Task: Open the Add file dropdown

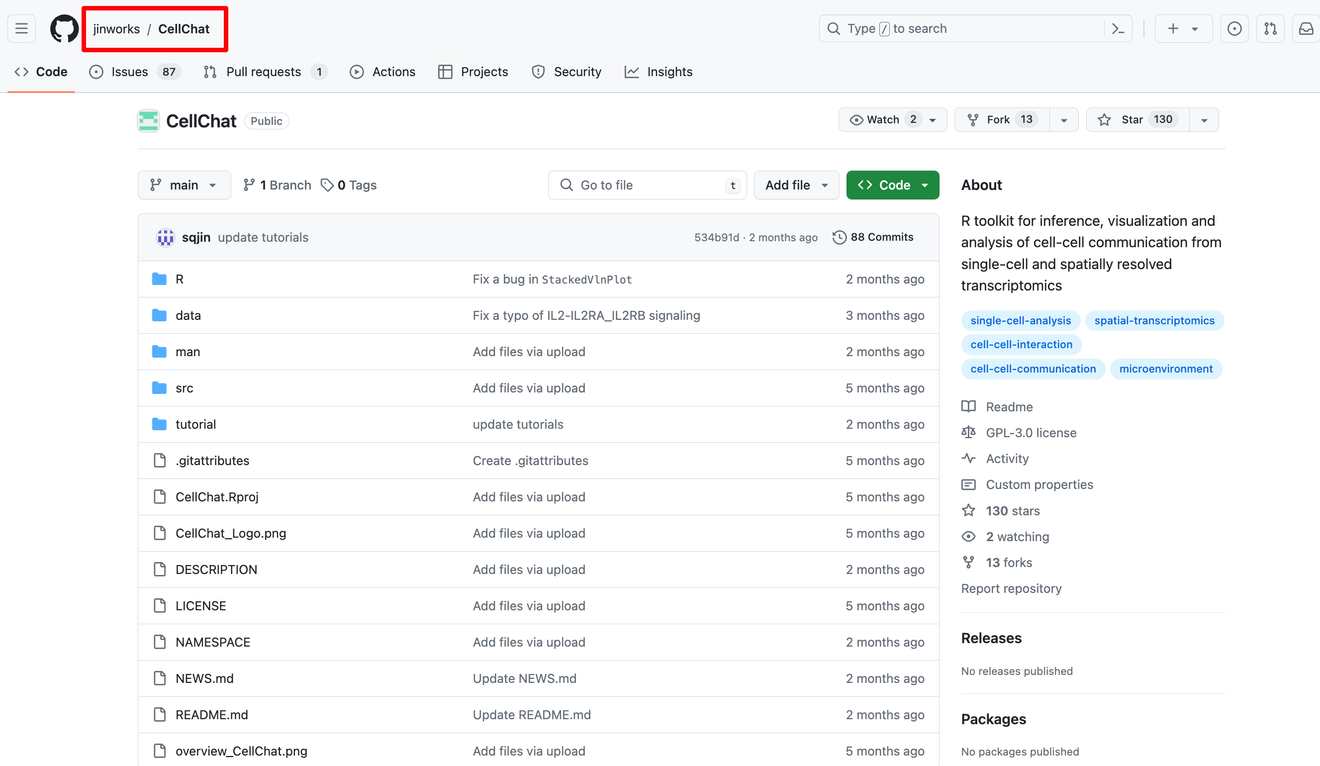Action: coord(796,185)
